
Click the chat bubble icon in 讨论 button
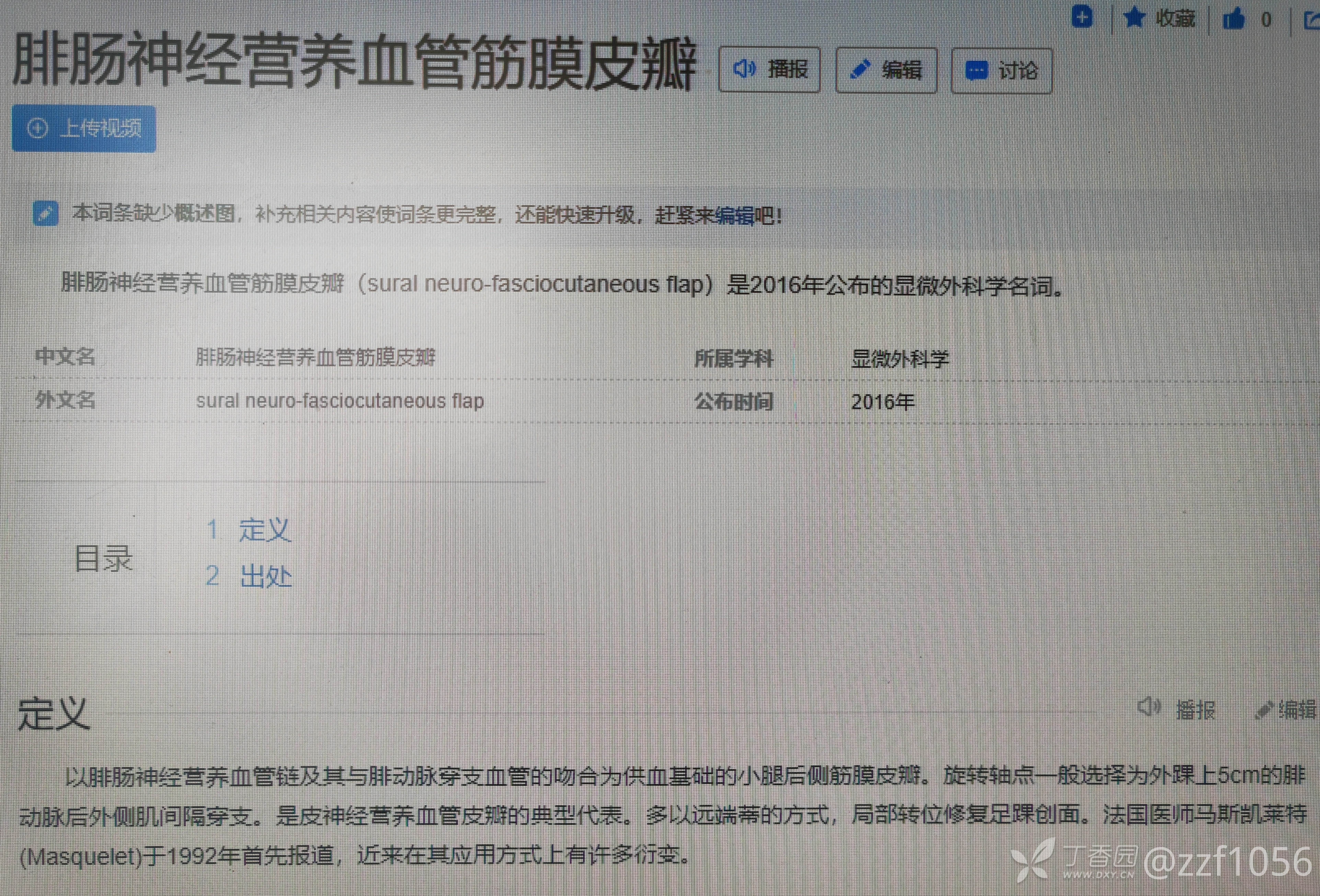click(x=976, y=70)
